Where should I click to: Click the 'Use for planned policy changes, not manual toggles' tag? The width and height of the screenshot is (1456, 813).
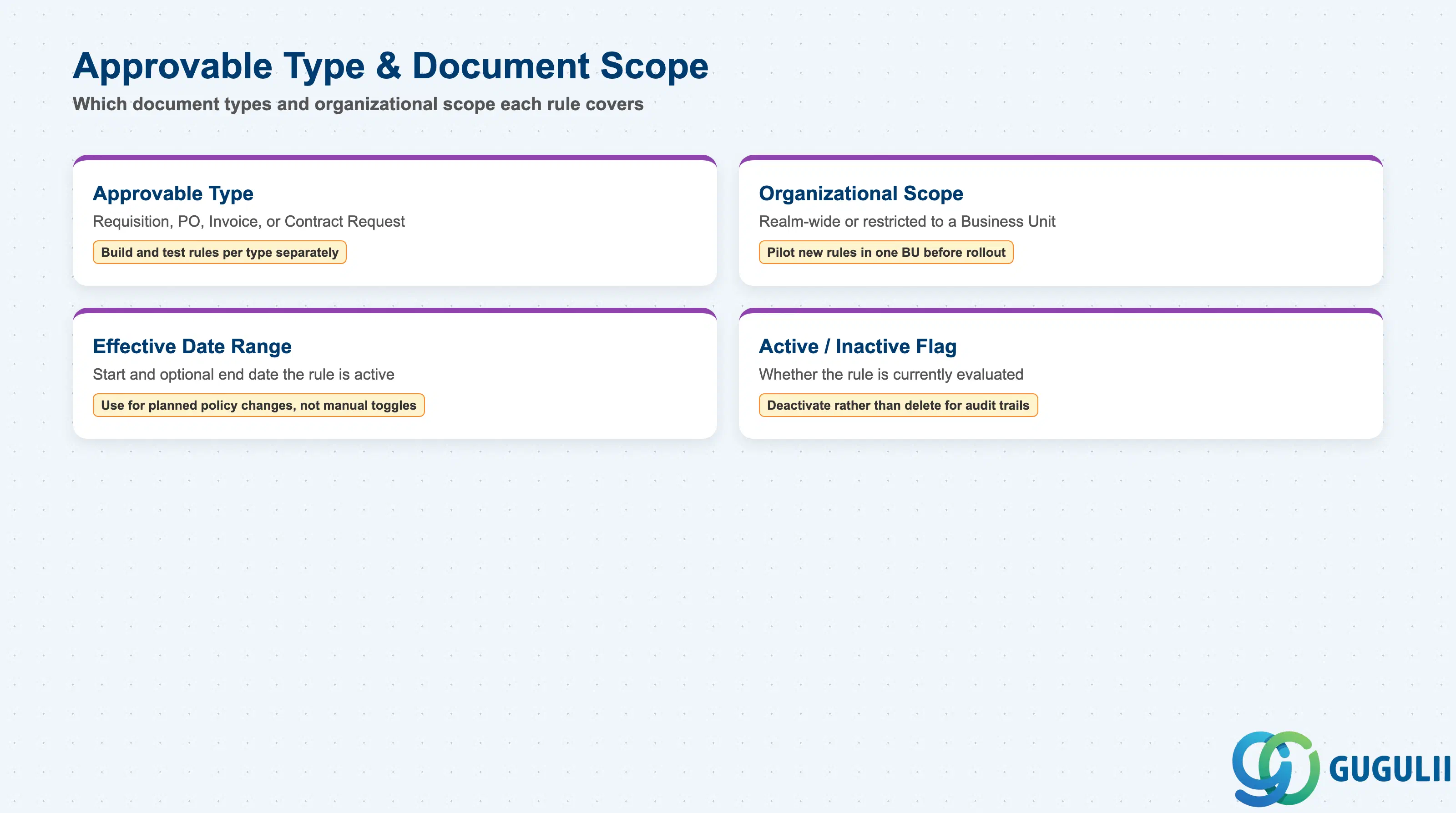258,406
